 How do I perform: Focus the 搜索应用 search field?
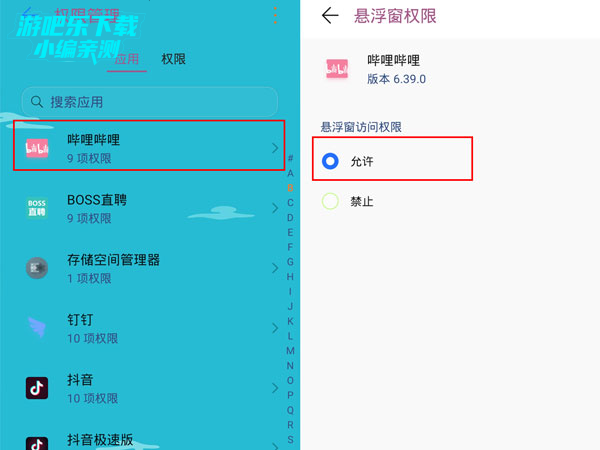click(x=150, y=102)
